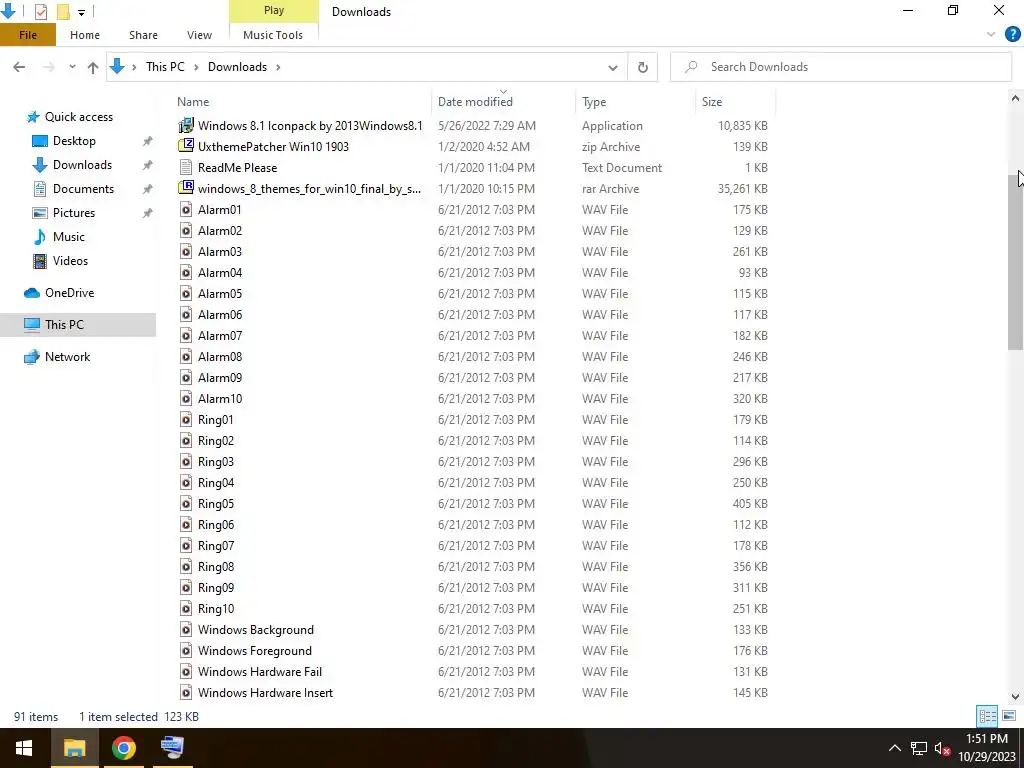
Task: Open Pictures in the navigation pane
Action: click(x=74, y=213)
